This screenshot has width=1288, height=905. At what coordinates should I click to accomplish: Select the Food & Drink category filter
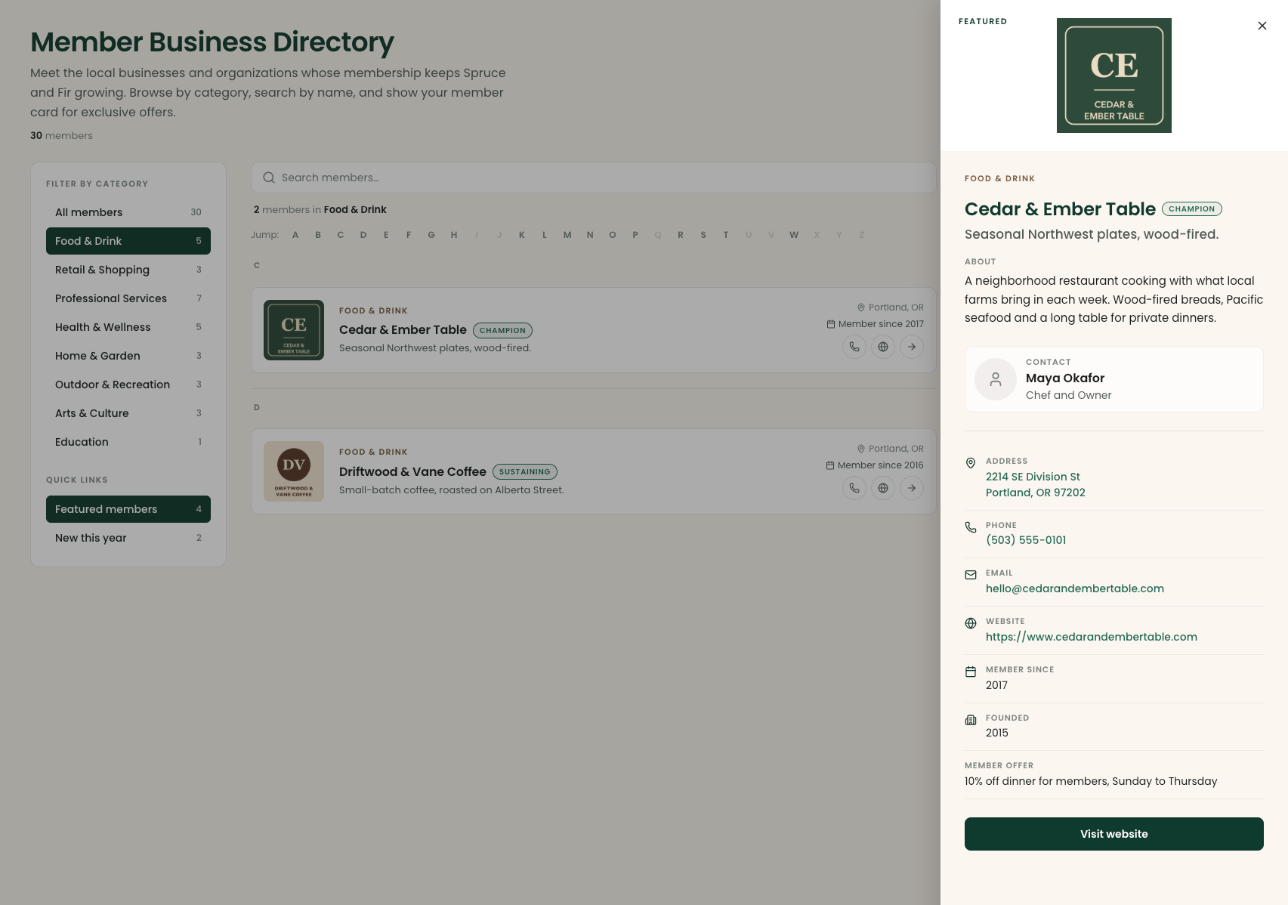tap(128, 241)
